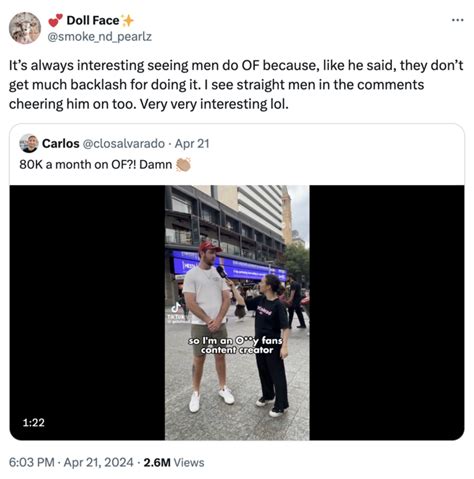Click the three-dot more options icon

click(458, 20)
